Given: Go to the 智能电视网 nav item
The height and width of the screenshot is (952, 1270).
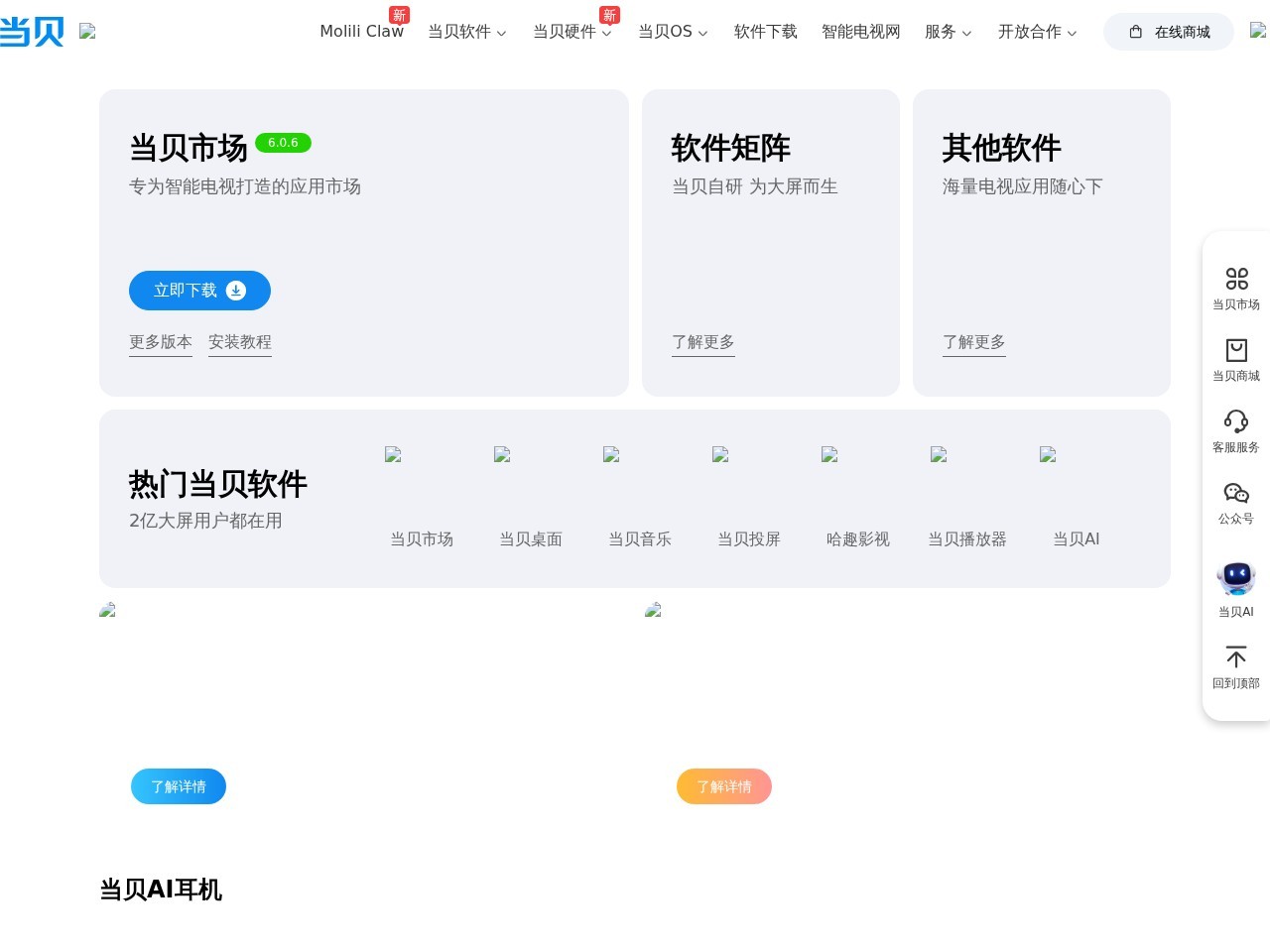Looking at the screenshot, I should [861, 32].
